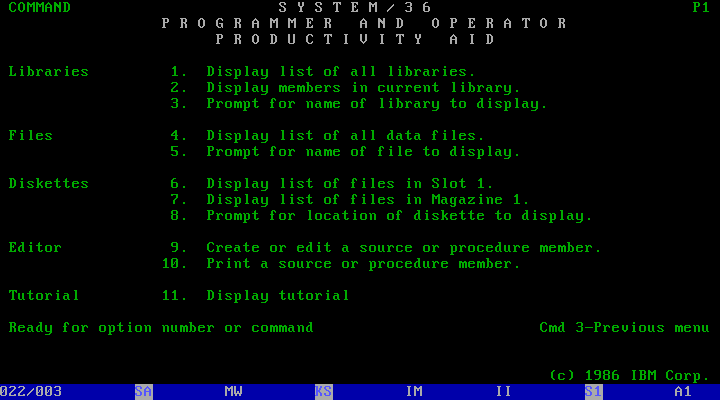720x400 pixels.
Task: Click the SA indicator in status bar
Action: 143,392
